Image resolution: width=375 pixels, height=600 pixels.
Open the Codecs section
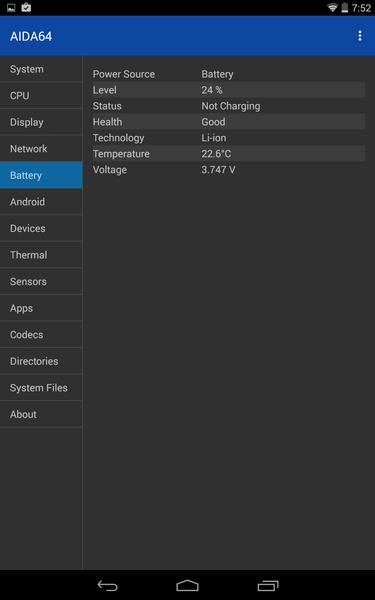tap(41, 334)
